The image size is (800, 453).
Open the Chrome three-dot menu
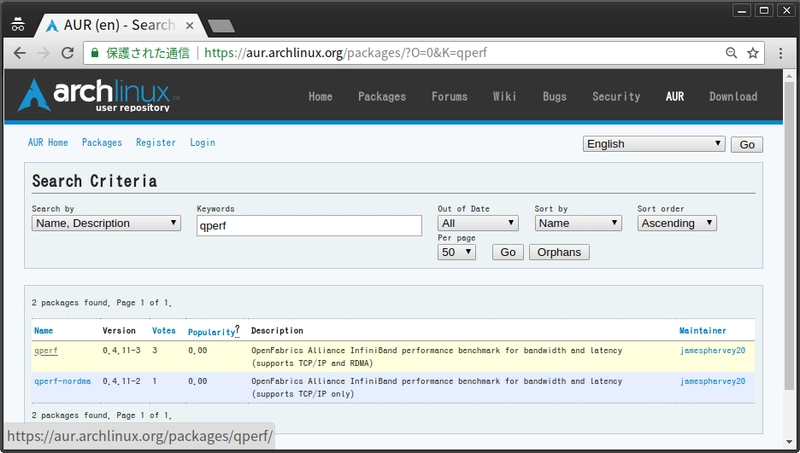click(781, 53)
